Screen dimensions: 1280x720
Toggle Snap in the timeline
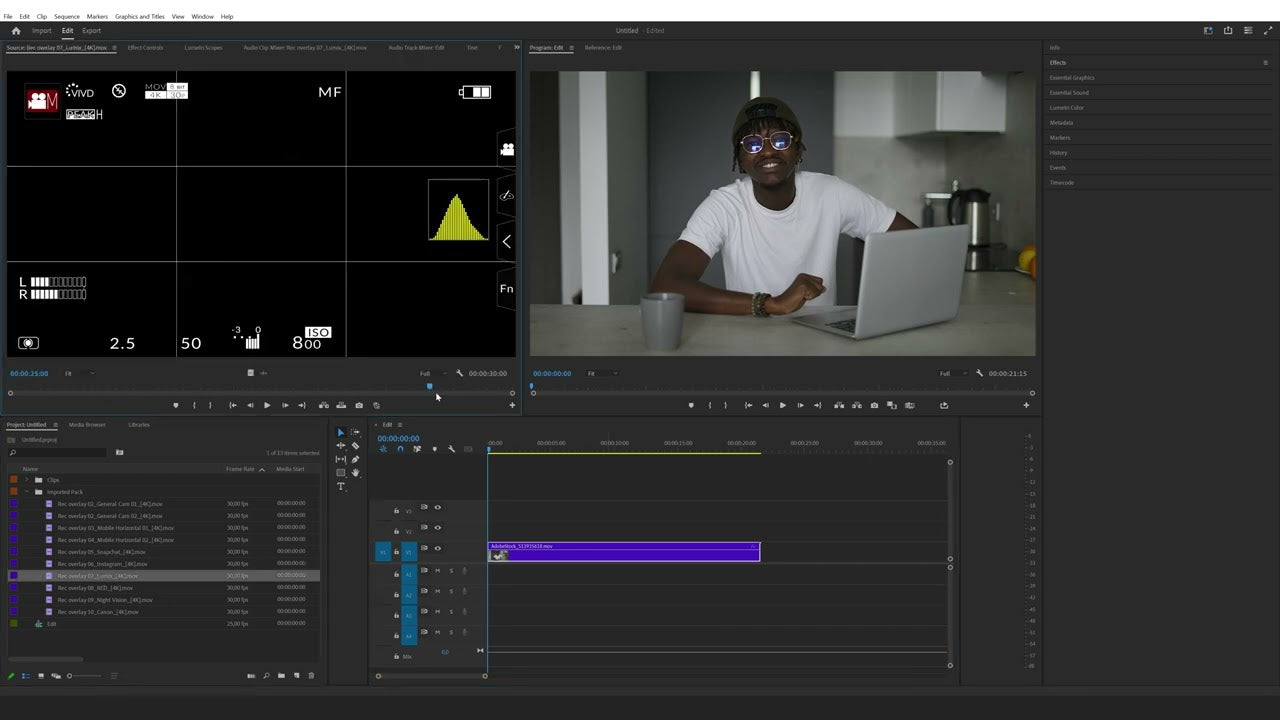pyautogui.click(x=401, y=450)
